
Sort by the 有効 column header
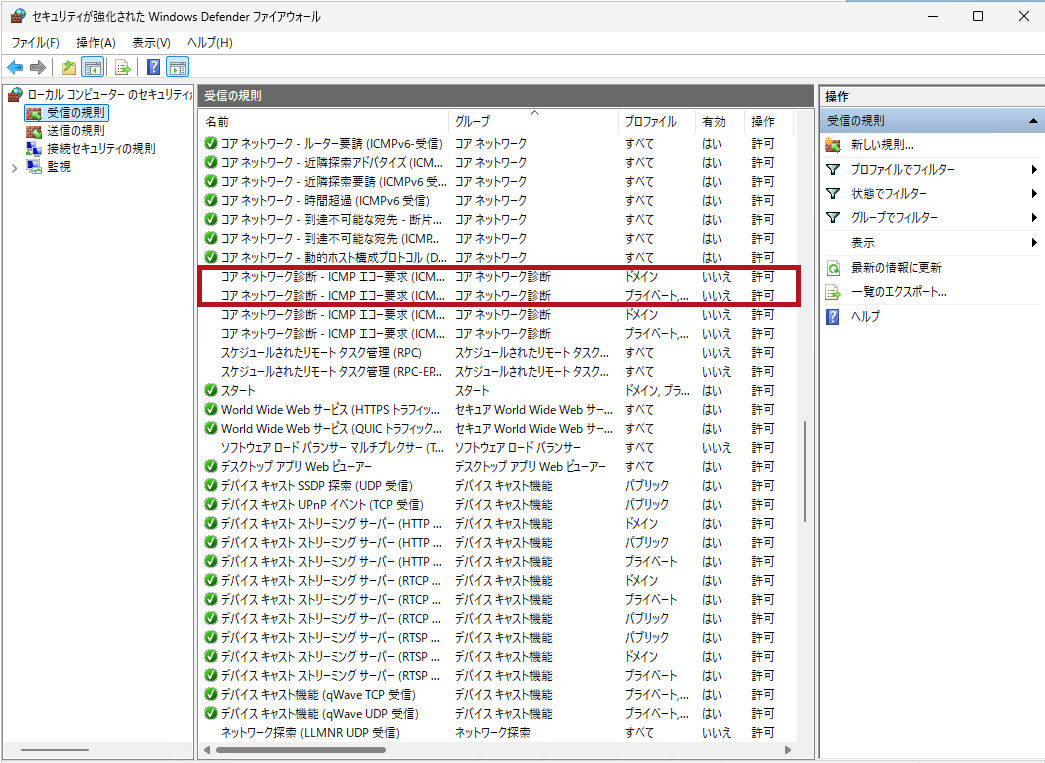point(720,122)
